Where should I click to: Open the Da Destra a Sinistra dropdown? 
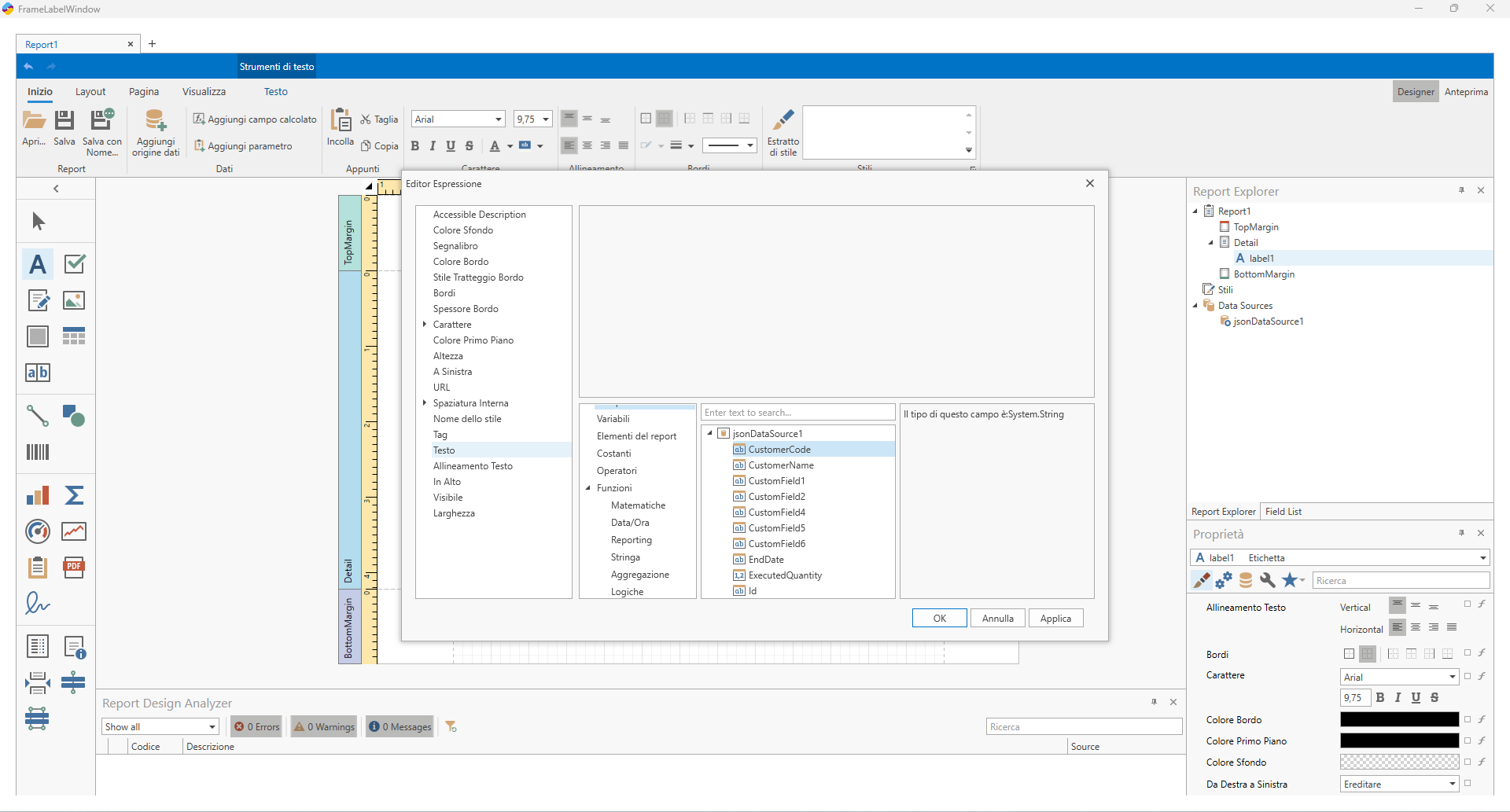click(x=1452, y=784)
